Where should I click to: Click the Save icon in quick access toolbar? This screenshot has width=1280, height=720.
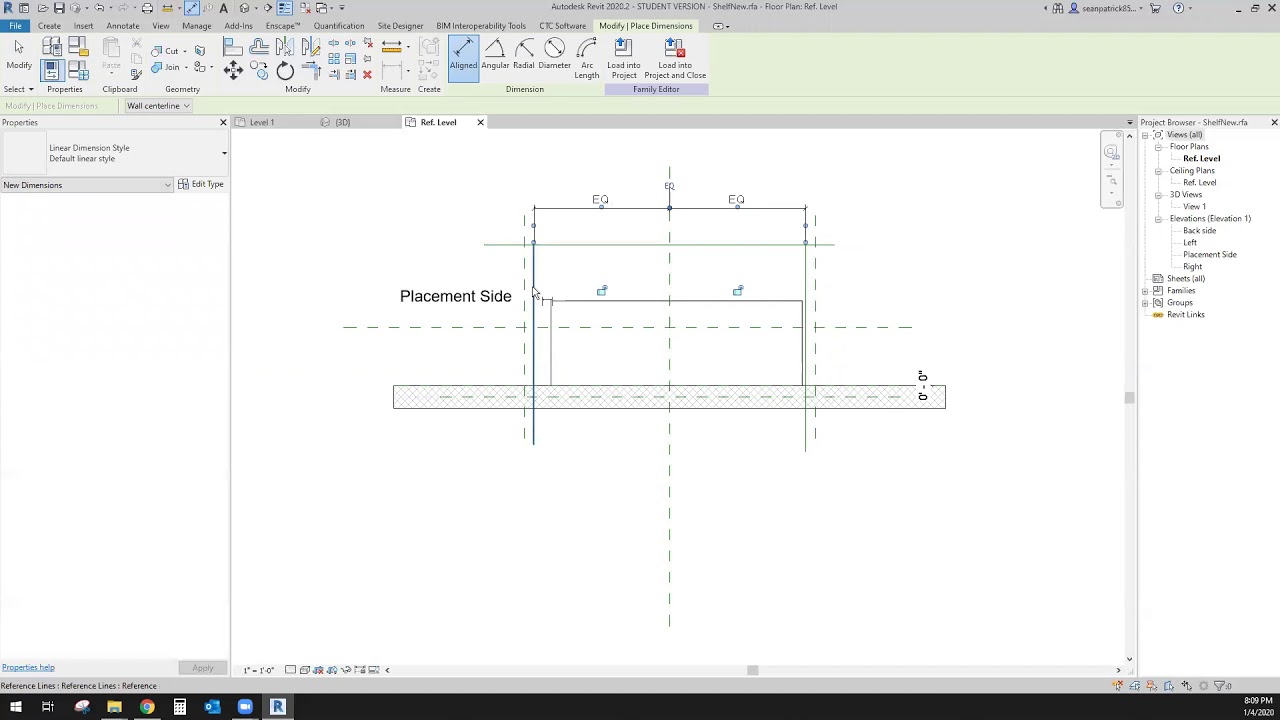(x=59, y=8)
